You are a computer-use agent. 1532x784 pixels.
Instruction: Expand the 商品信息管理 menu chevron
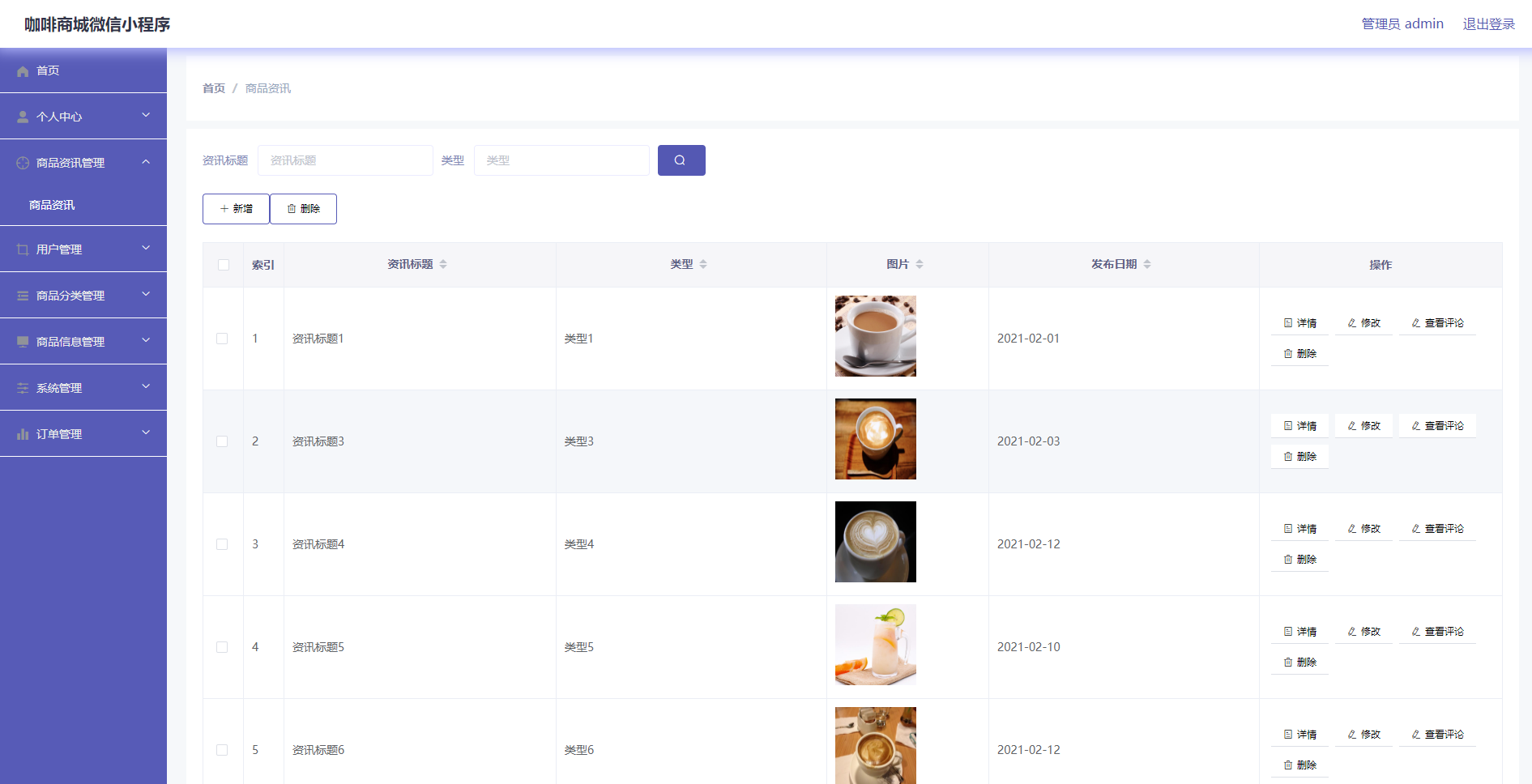[x=146, y=341]
